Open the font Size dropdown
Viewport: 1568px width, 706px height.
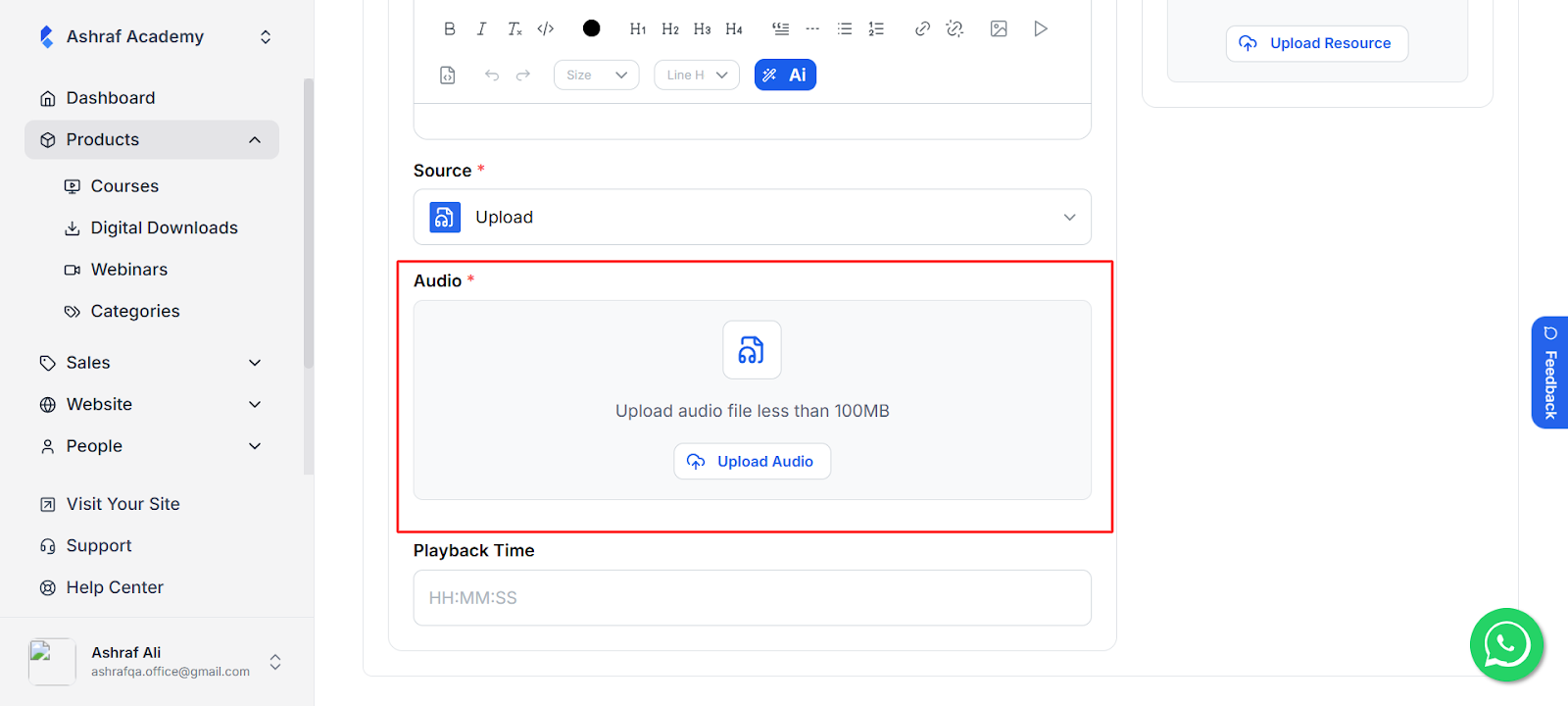click(x=596, y=75)
